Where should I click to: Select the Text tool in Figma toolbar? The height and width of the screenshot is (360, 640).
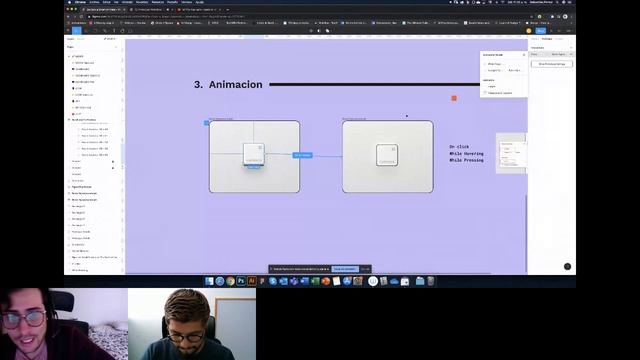(x=114, y=31)
